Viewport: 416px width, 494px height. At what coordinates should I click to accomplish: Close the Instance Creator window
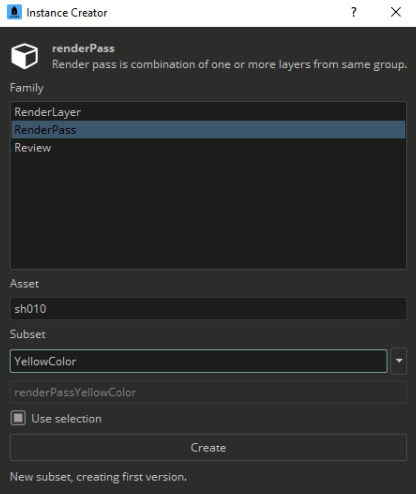[396, 12]
